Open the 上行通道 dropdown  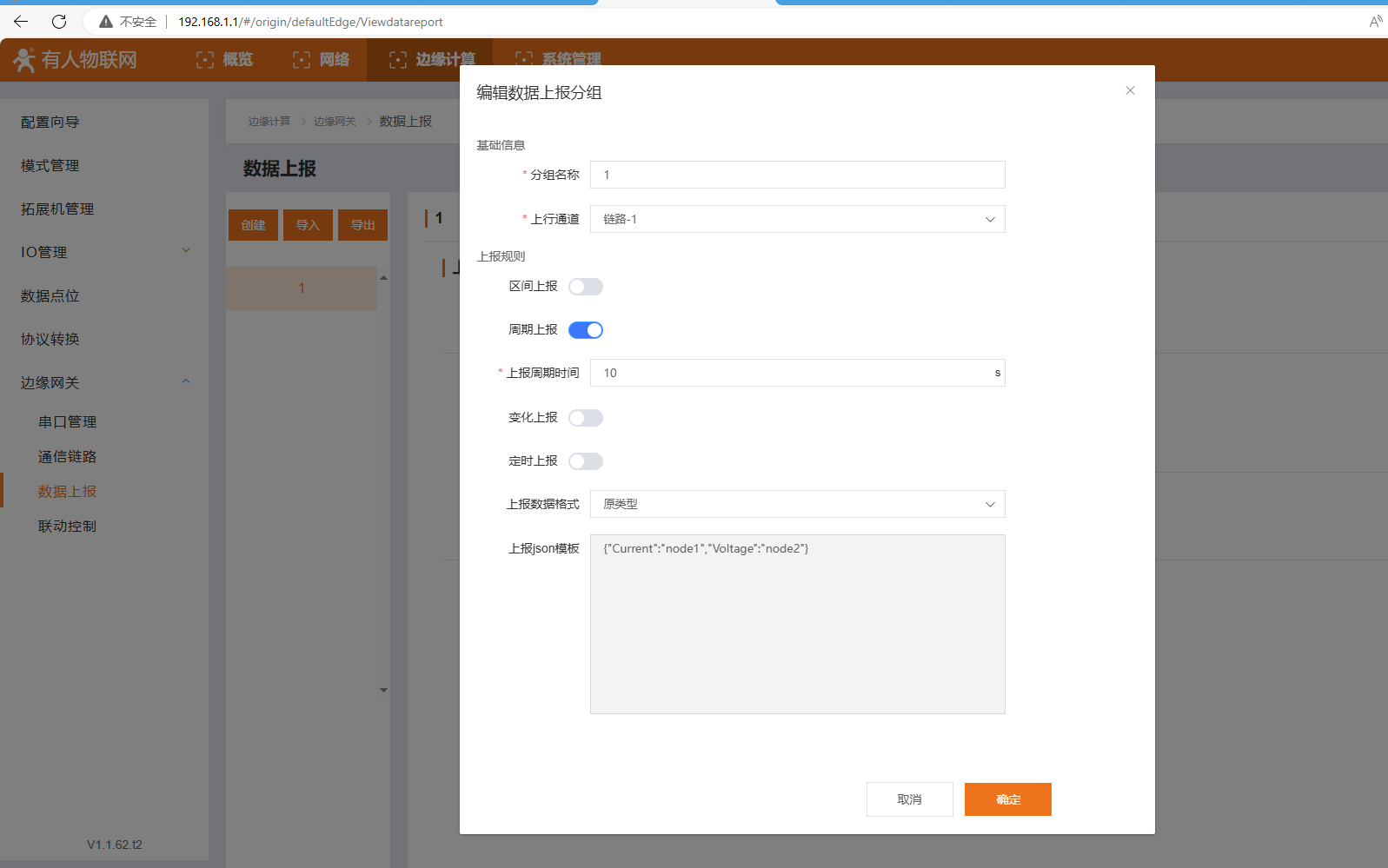pos(797,219)
